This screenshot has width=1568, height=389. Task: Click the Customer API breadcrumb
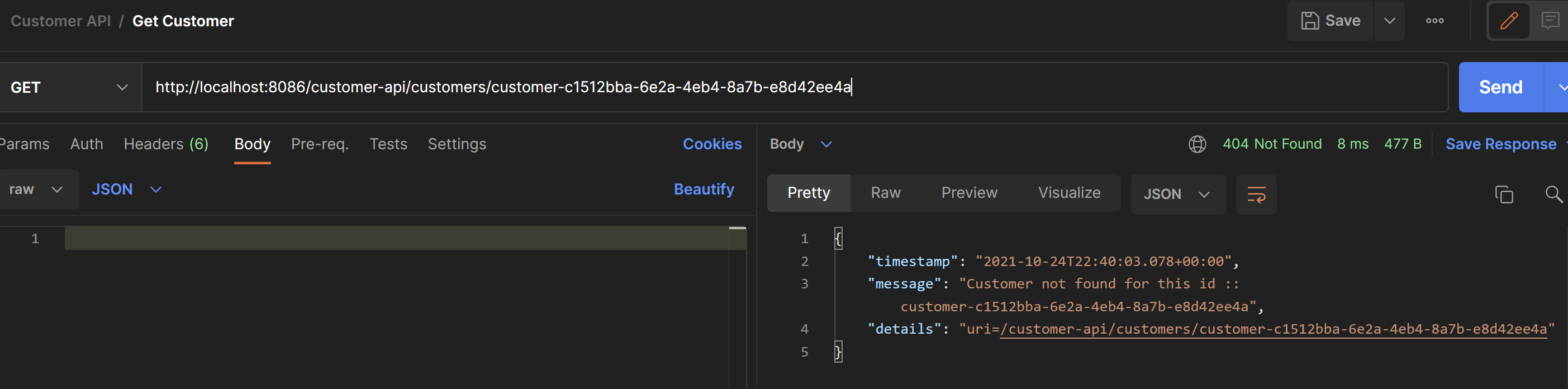pos(61,21)
